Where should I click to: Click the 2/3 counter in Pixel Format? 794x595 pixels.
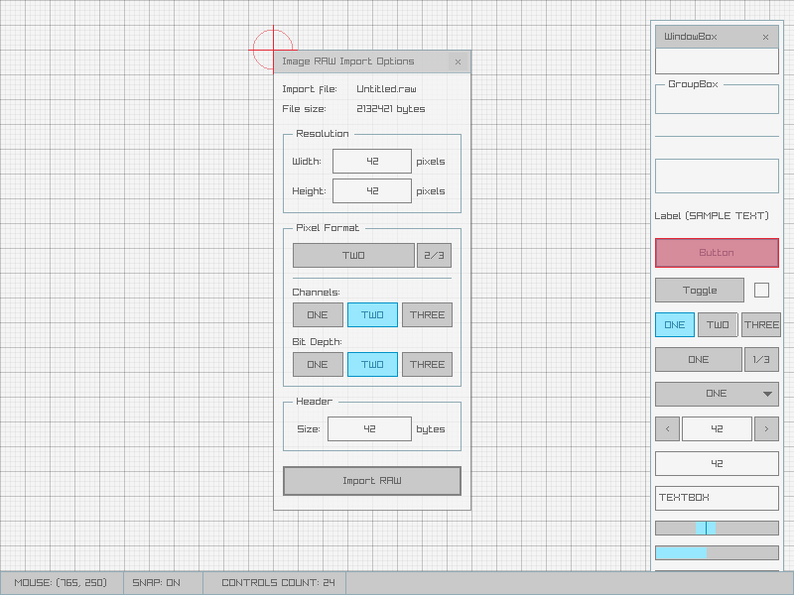(x=434, y=255)
